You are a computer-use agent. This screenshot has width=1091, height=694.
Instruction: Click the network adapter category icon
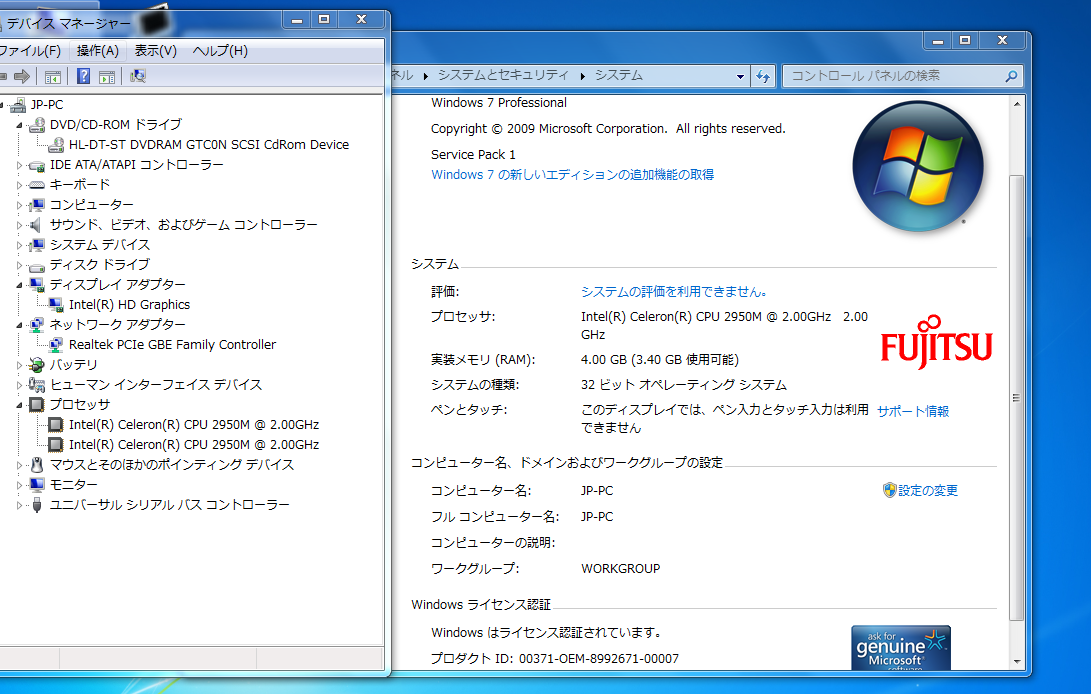37,324
